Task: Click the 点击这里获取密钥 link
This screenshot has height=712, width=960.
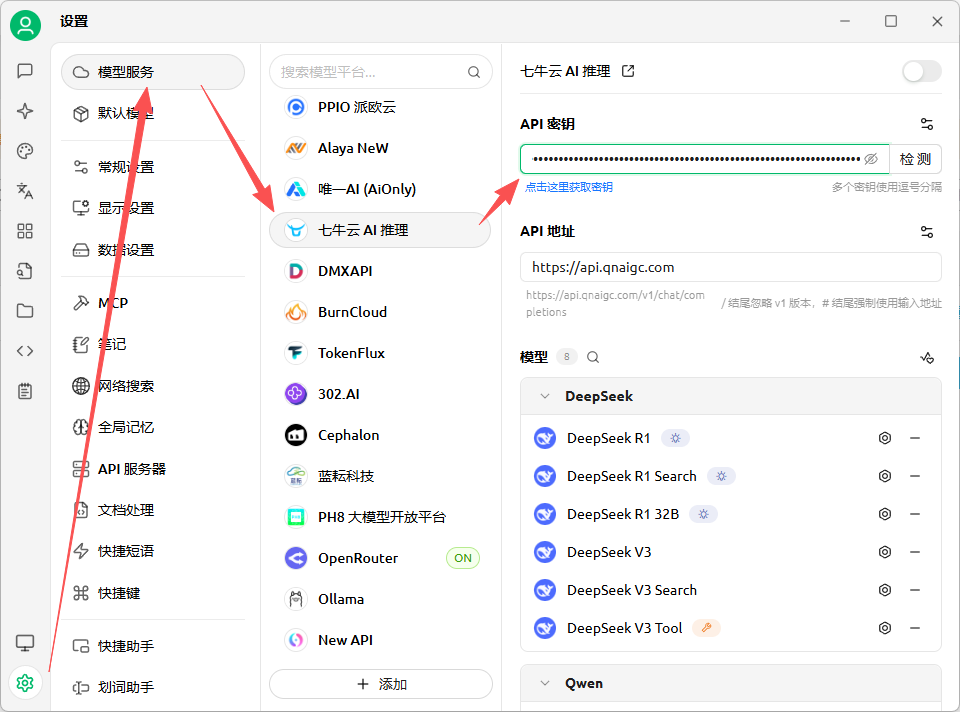Action: click(x=569, y=187)
